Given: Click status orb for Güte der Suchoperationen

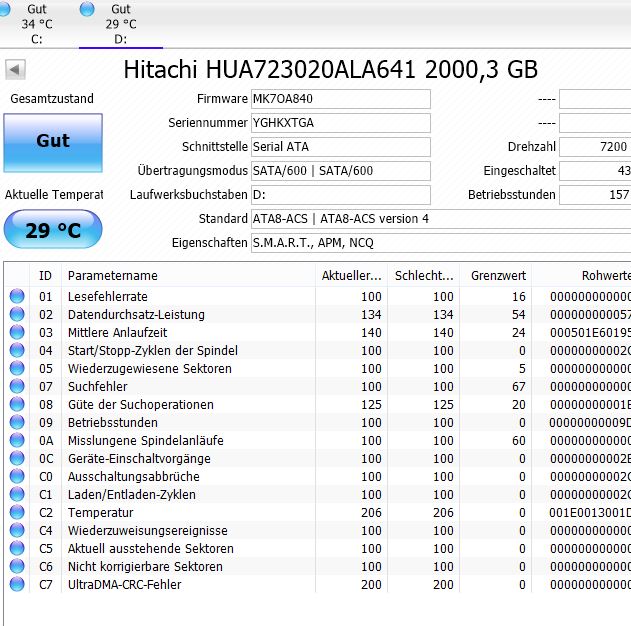Looking at the screenshot, I should point(17,404).
